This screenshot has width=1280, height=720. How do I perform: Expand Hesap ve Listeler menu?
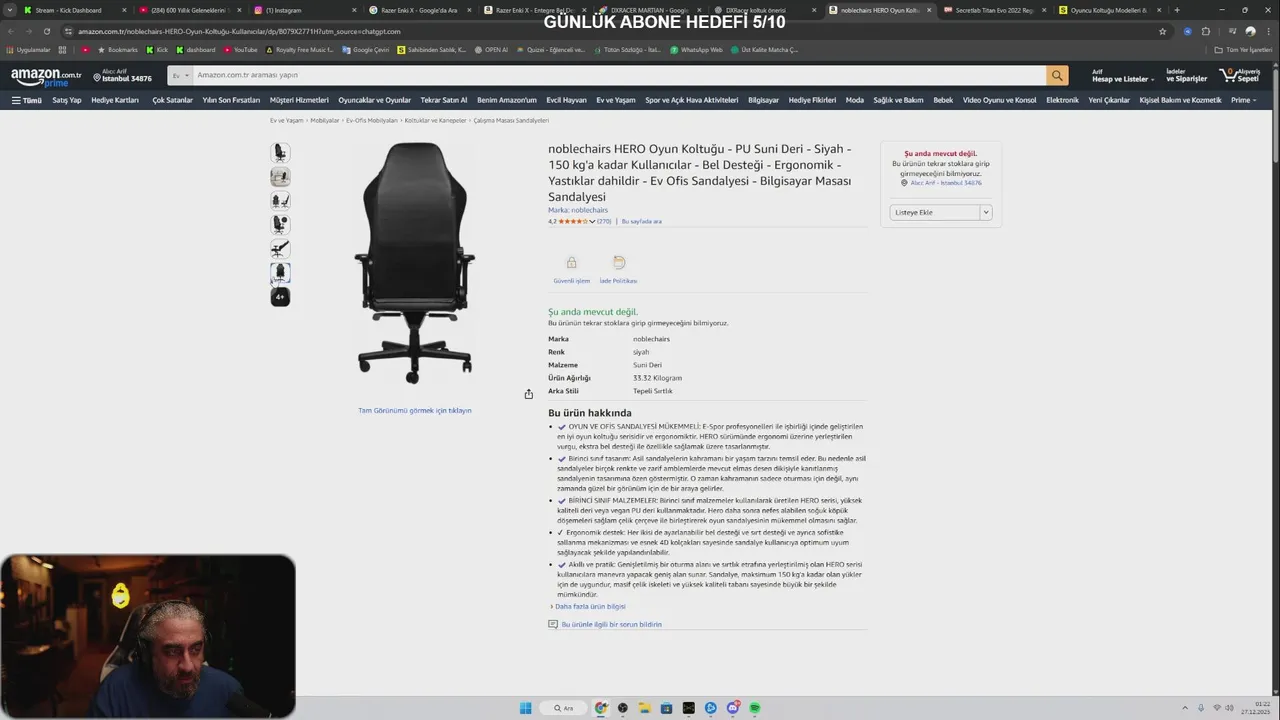[x=1122, y=75]
